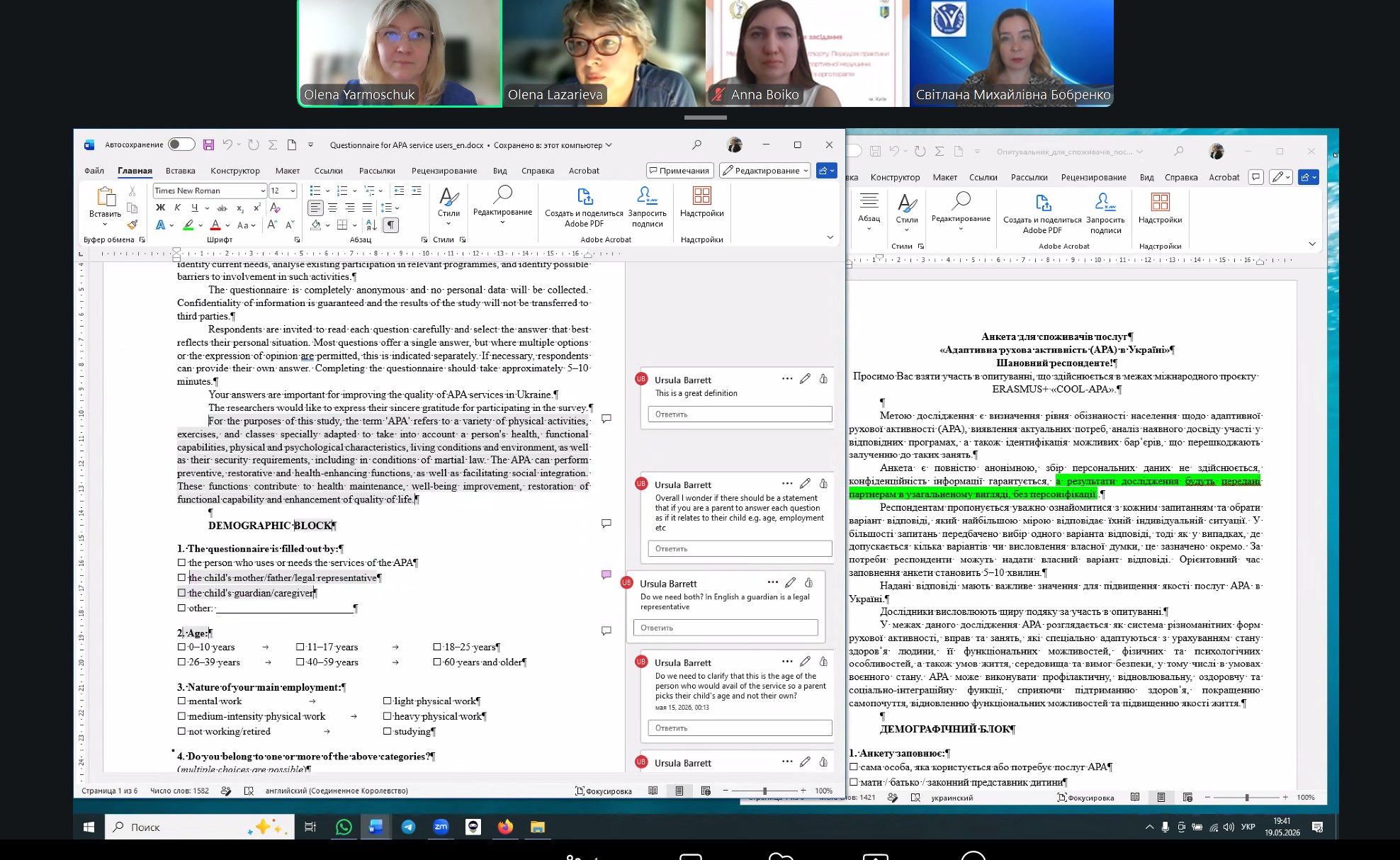Open Рецензирование tab in left Word
This screenshot has height=860, width=1400.
[x=444, y=171]
